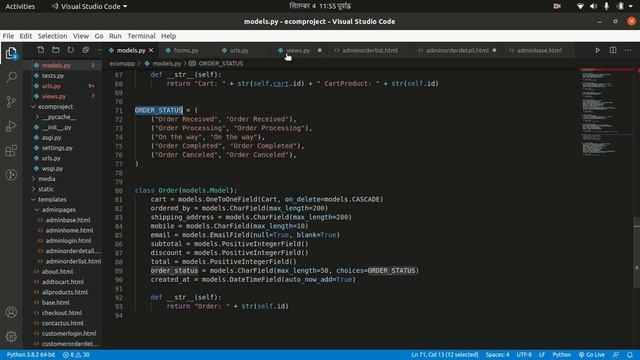Click the UTF-8 encoding selector
Screen dimensions: 640x360
524,355
